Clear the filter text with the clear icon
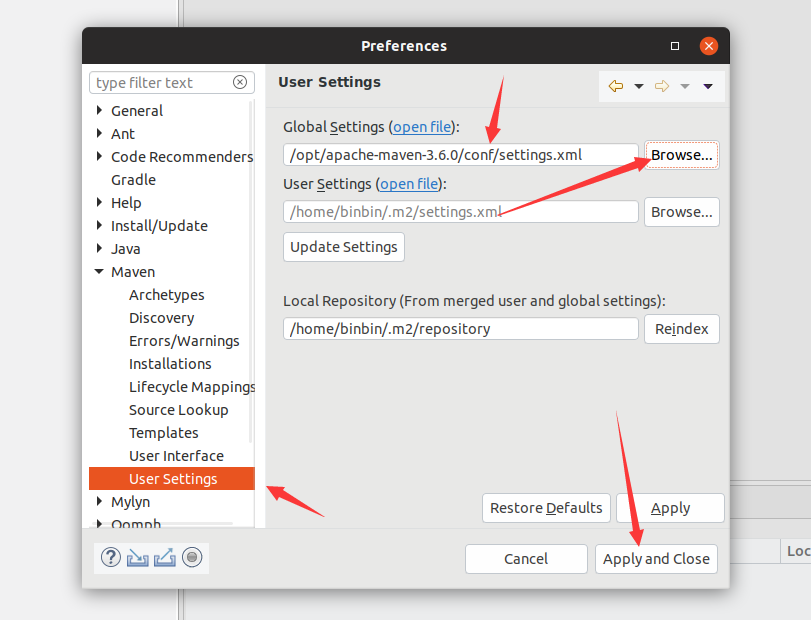The height and width of the screenshot is (620, 811). pyautogui.click(x=240, y=82)
